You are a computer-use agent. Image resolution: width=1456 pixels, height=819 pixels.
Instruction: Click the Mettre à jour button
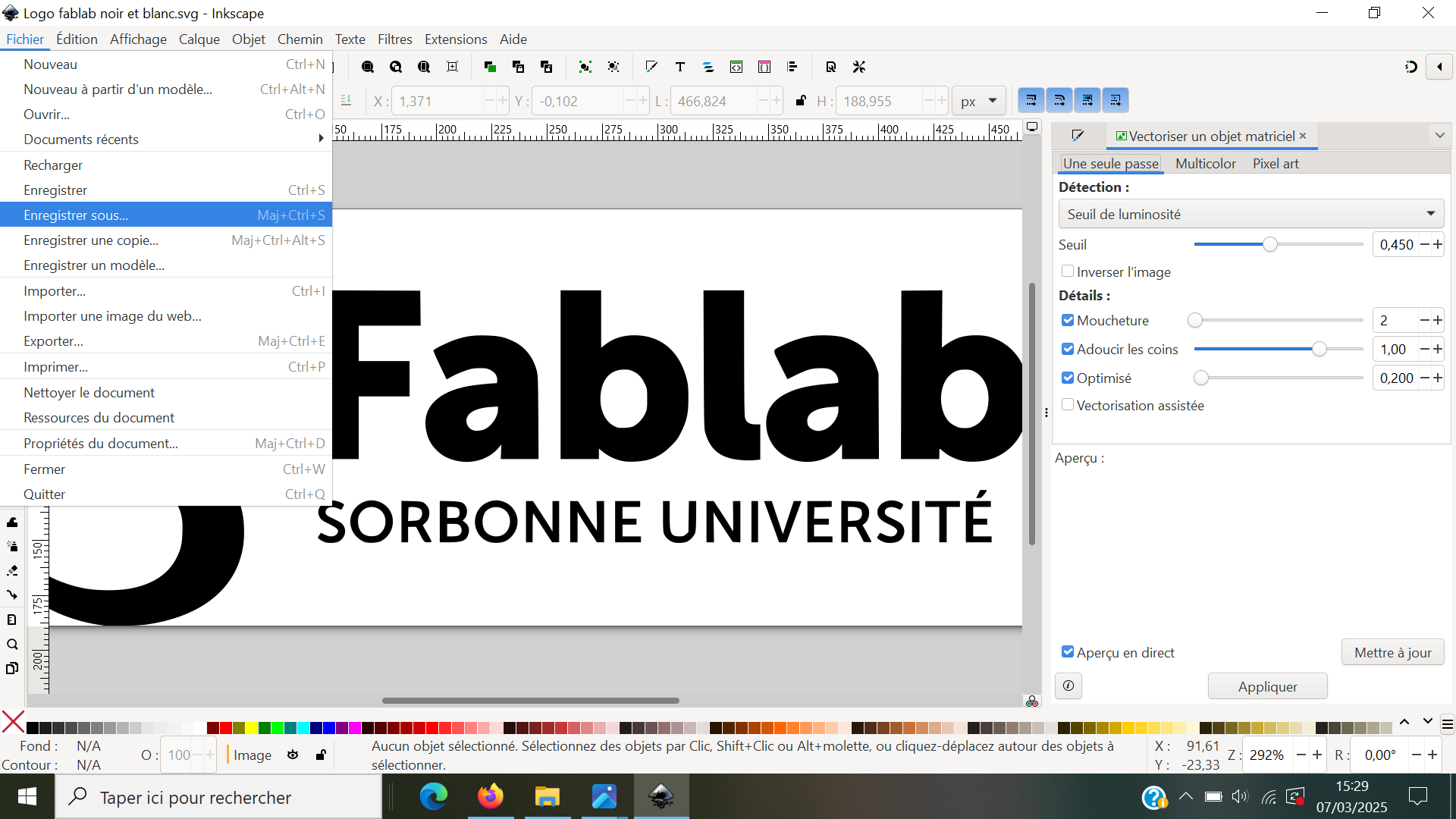1392,652
